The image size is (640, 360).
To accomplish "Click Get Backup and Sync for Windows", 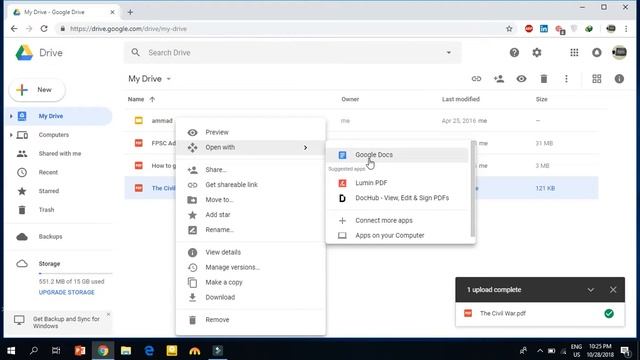I will tap(66, 322).
